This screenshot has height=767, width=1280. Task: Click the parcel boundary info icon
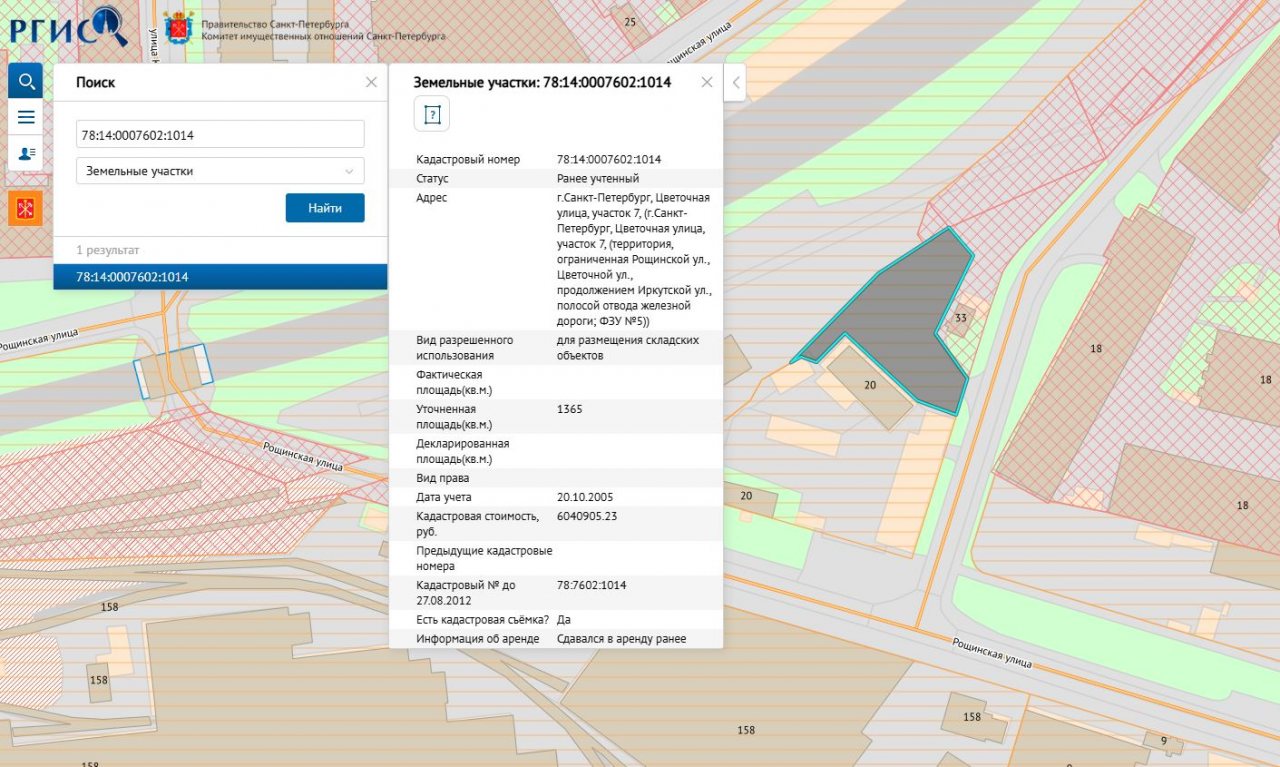(432, 115)
